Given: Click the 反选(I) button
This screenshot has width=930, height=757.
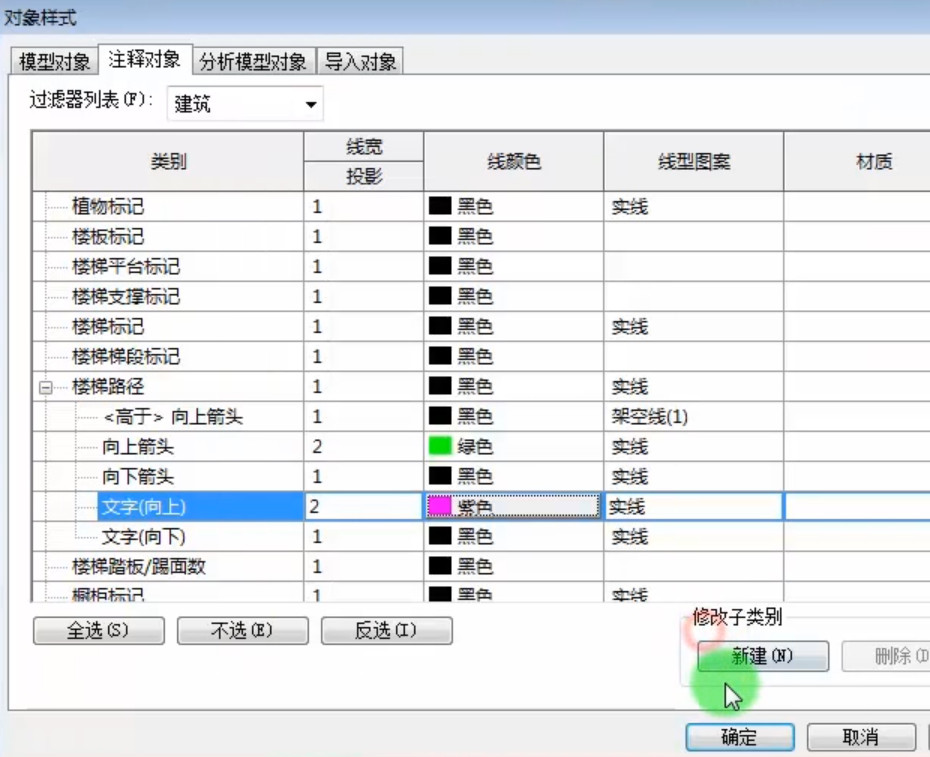Looking at the screenshot, I should point(387,630).
